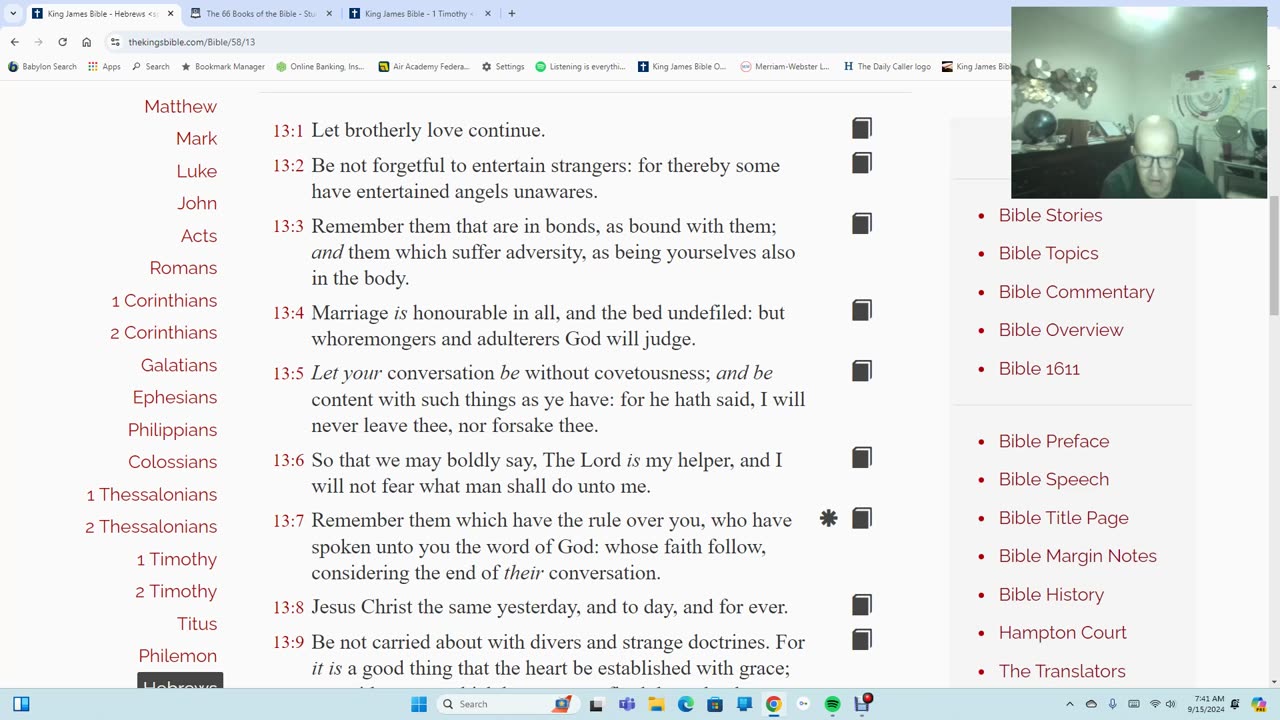
Task: Navigate to 1 Corinthians
Action: [164, 300]
